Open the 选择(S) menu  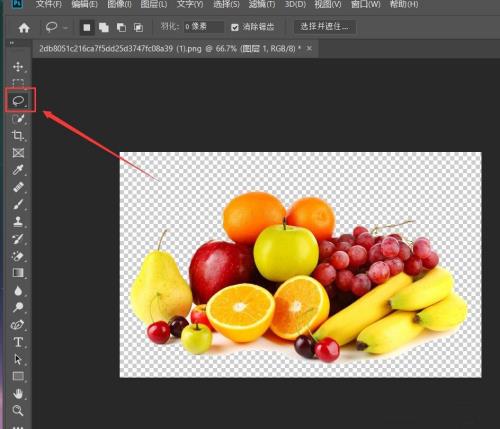click(226, 4)
